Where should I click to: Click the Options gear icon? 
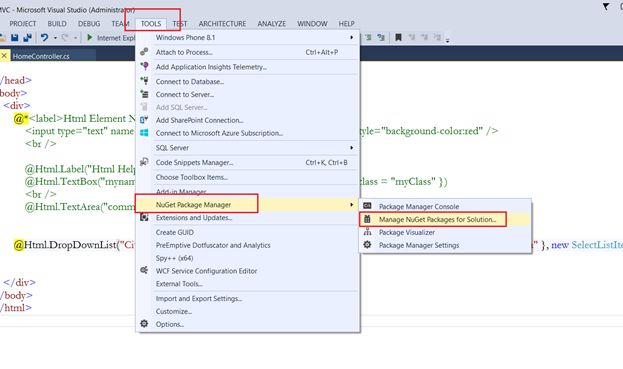(144, 324)
